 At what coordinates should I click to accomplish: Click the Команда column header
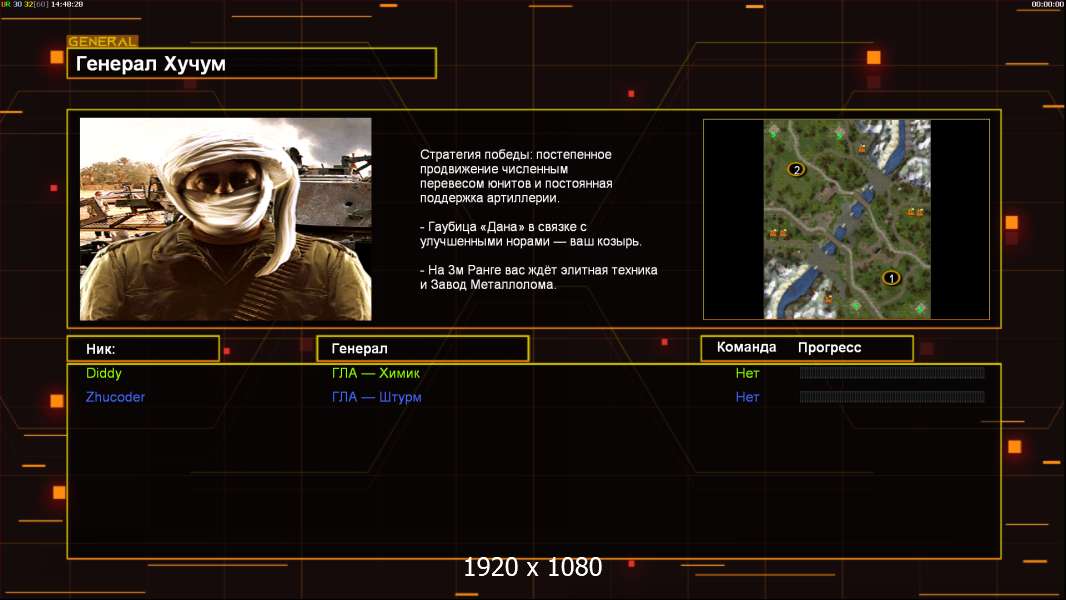coord(746,348)
